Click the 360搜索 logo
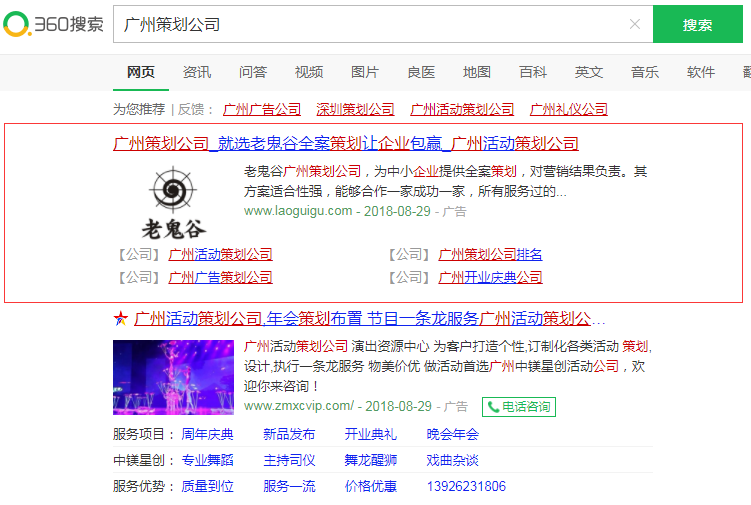The height and width of the screenshot is (505, 751). (53, 24)
